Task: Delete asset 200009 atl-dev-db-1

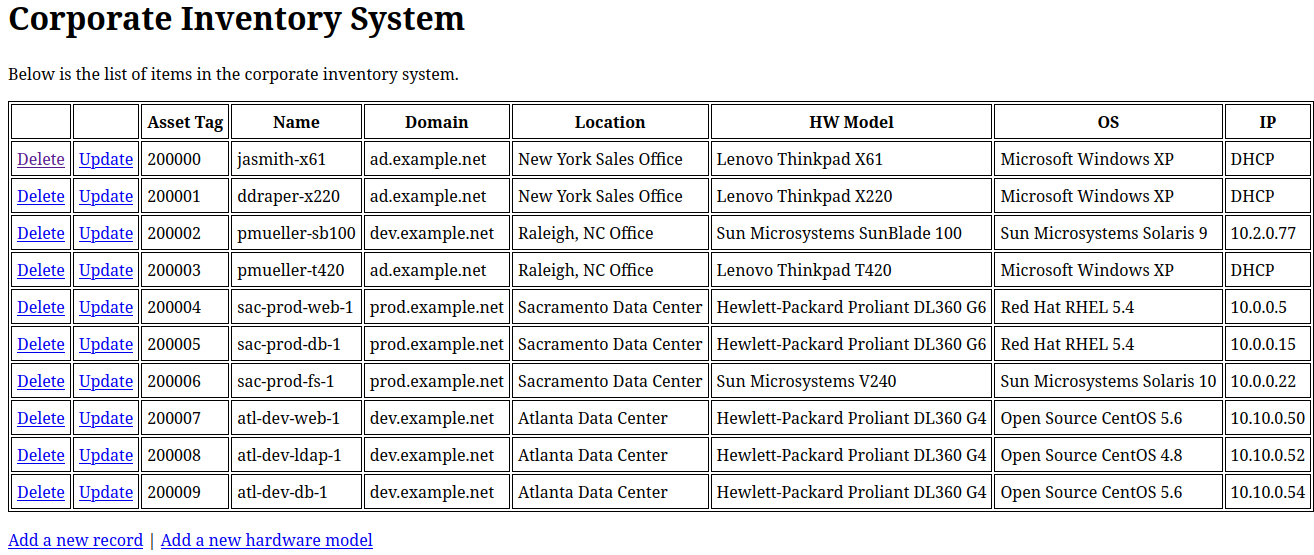Action: pyautogui.click(x=41, y=492)
